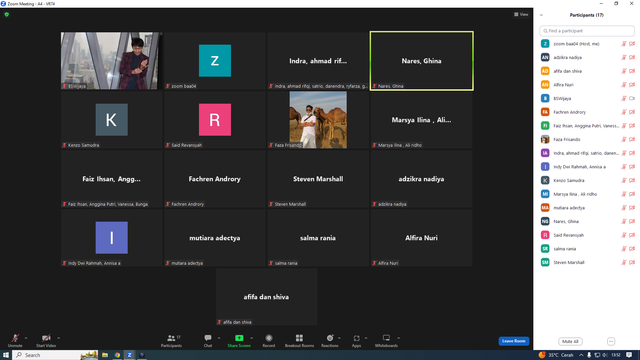Viewport: 640px width, 360px height.
Task: Click the afifa dan shiva video tile
Action: click(267, 297)
